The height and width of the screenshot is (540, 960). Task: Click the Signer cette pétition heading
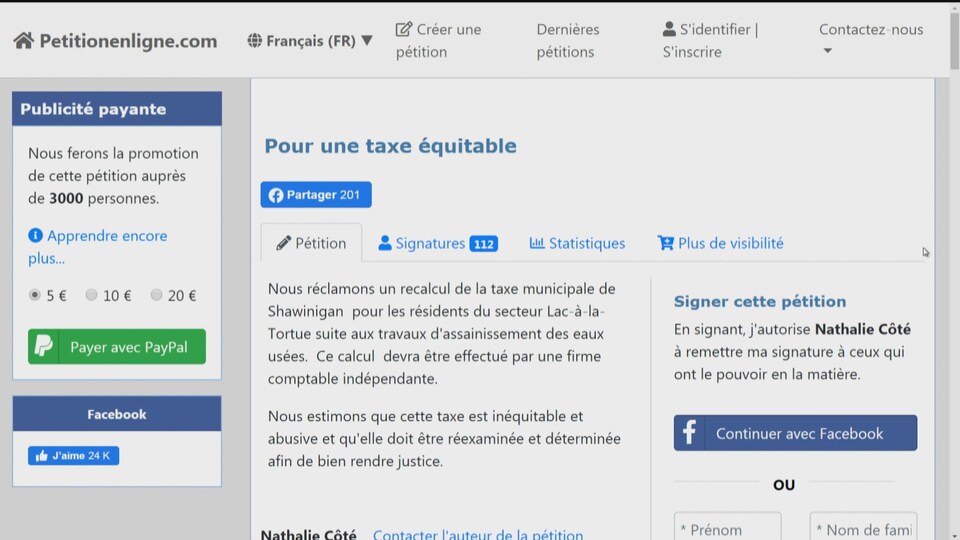point(760,301)
